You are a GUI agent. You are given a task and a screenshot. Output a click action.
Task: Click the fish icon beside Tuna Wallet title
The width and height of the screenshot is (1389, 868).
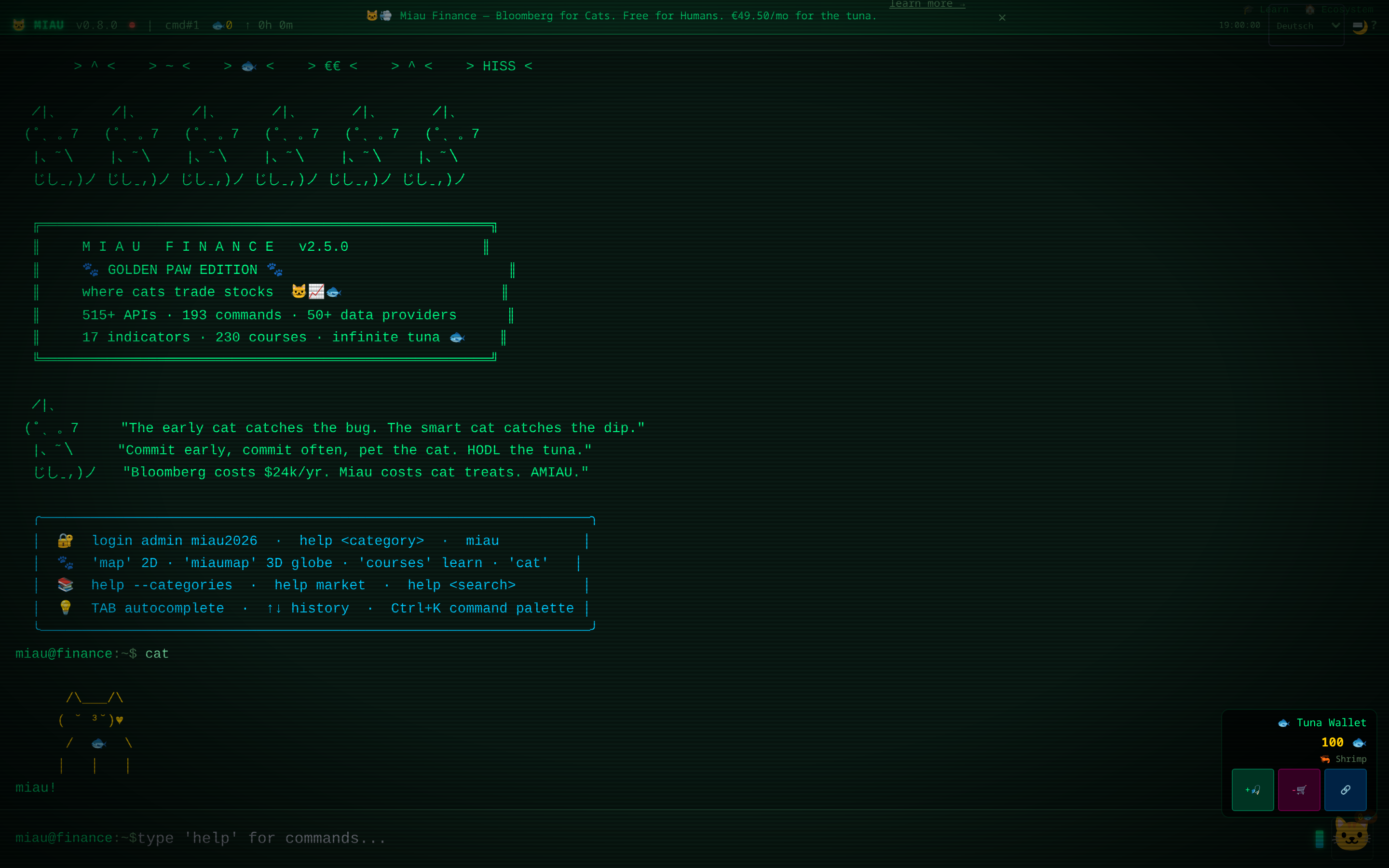1284,723
